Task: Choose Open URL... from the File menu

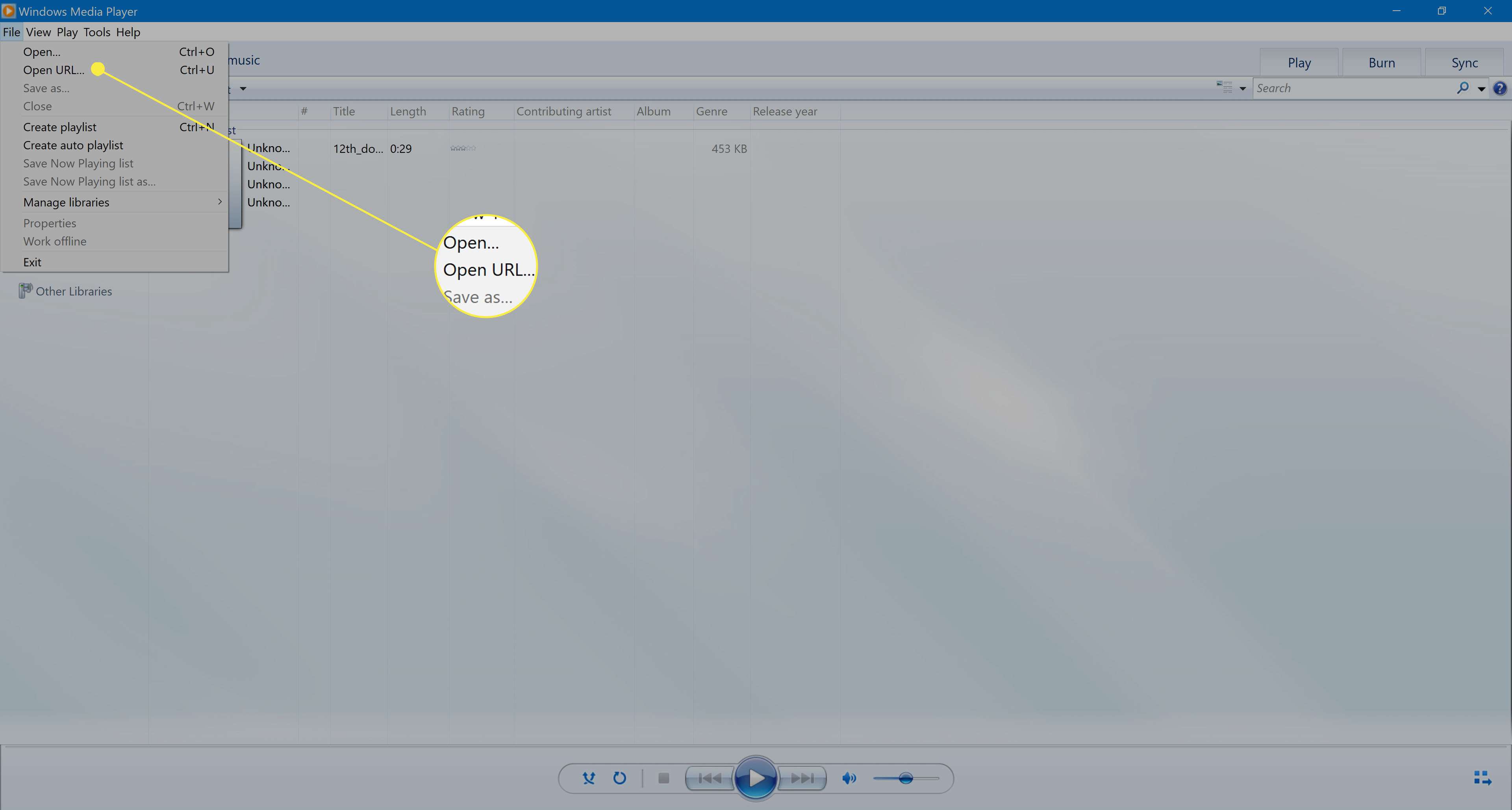Action: 115,70
